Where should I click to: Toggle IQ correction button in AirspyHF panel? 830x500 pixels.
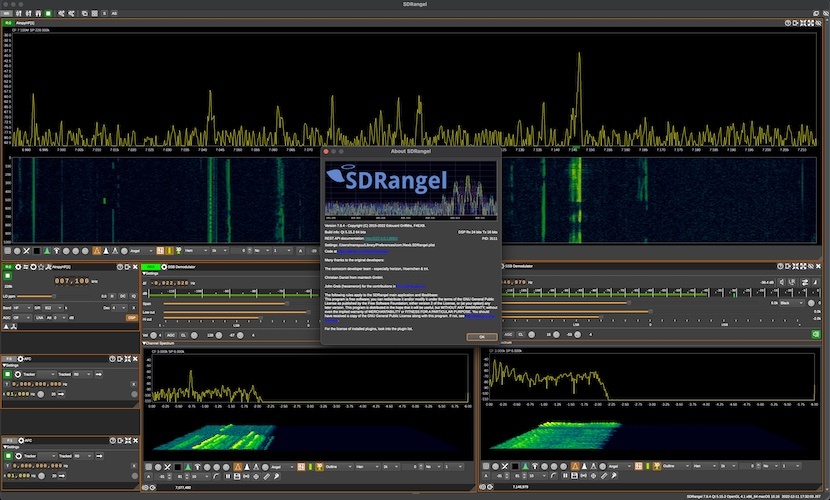pos(133,296)
